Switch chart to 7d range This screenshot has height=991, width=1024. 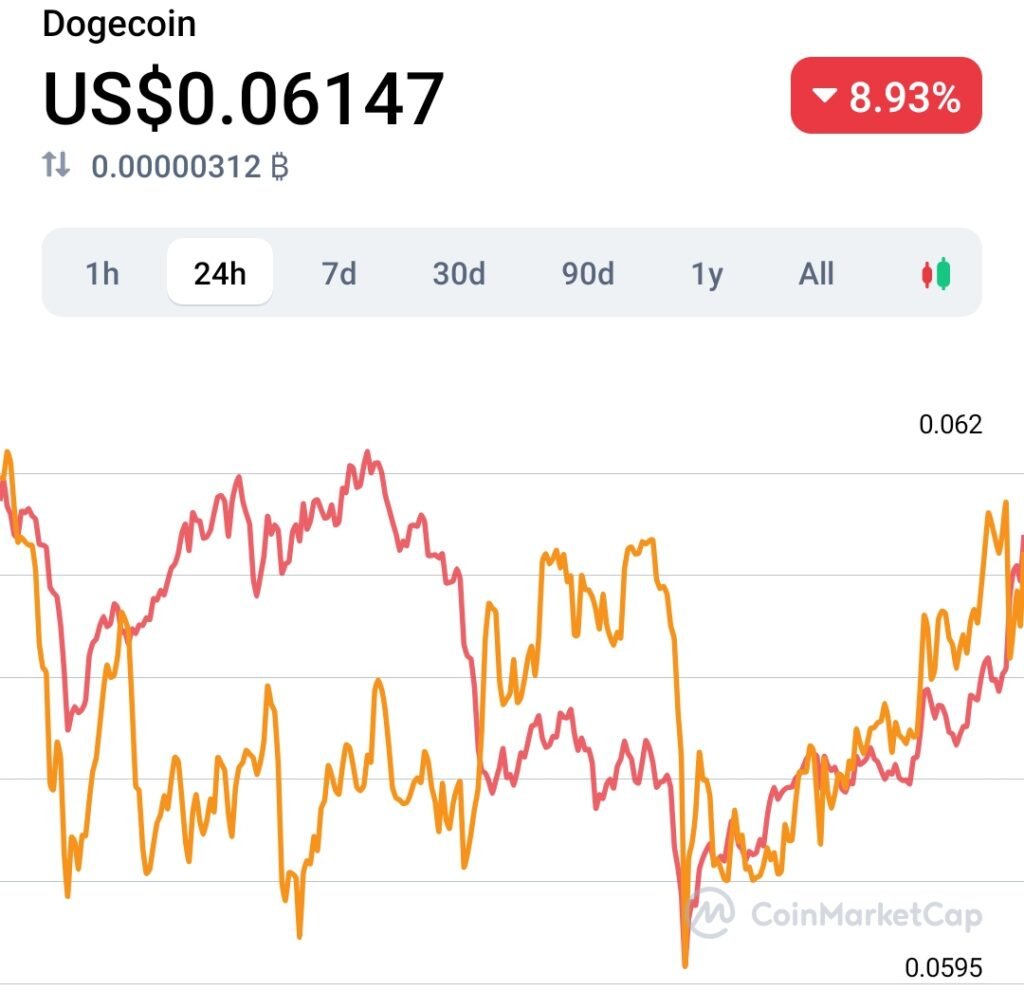[339, 273]
